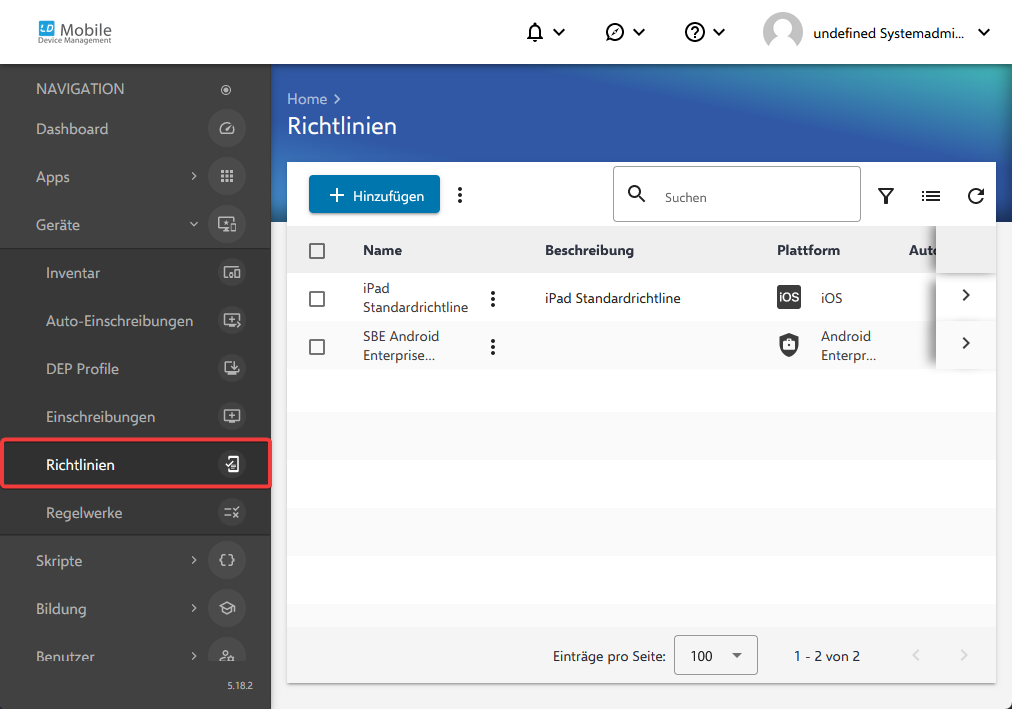
Task: Expand the Apps menu chevron
Action: [194, 176]
